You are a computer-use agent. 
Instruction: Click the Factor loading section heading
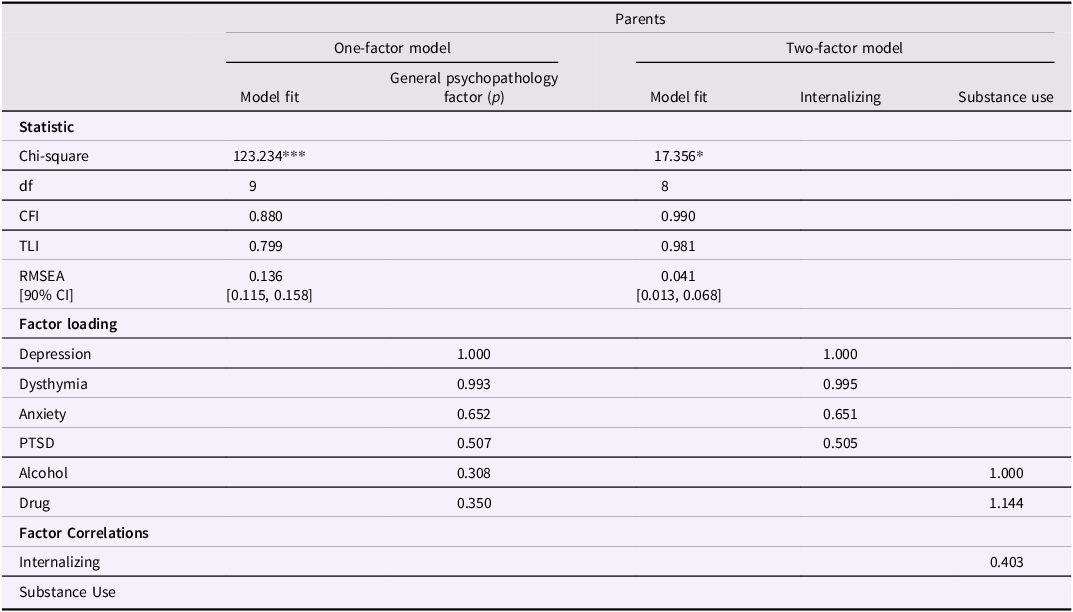pos(67,325)
